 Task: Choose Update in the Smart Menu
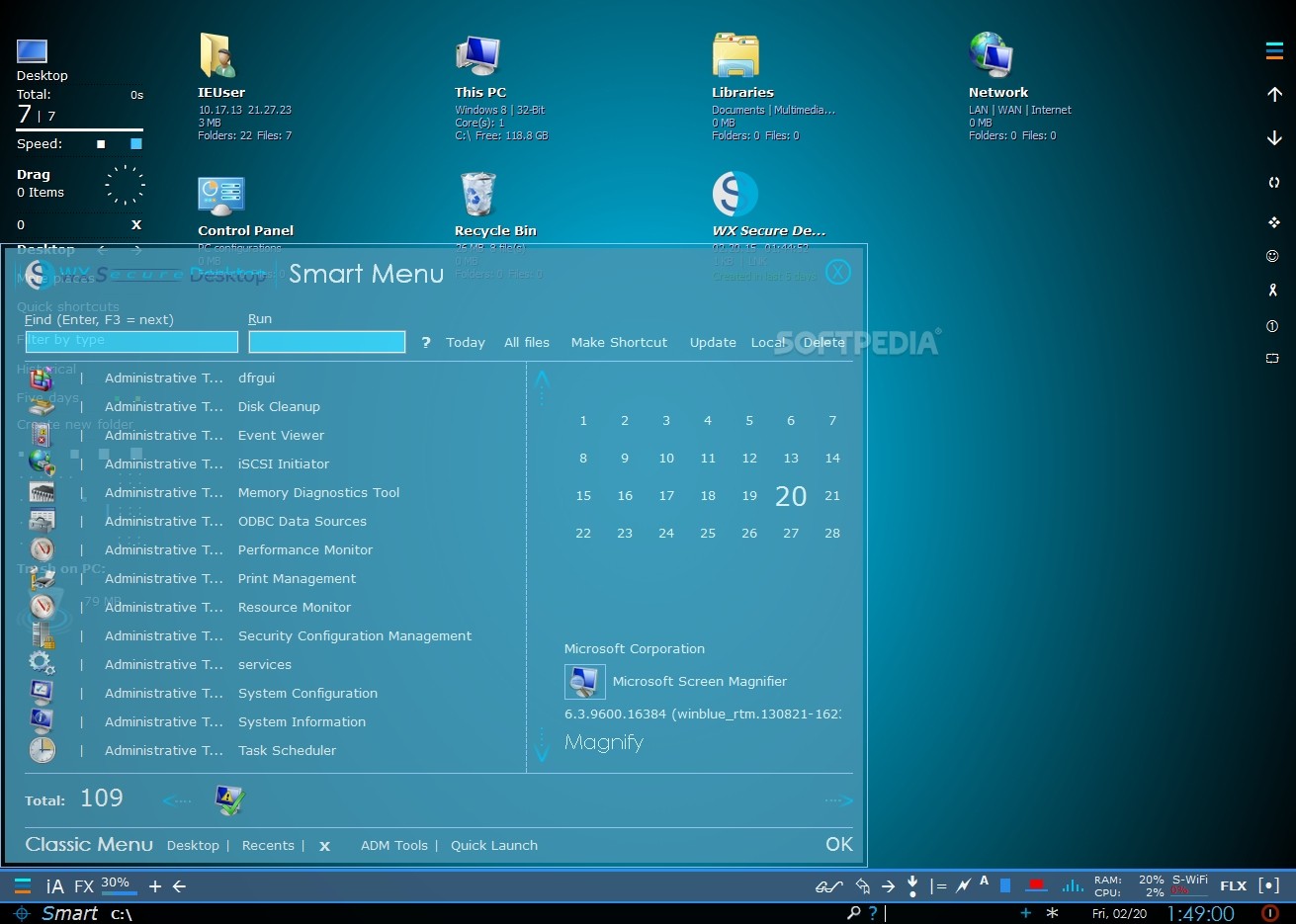point(713,342)
